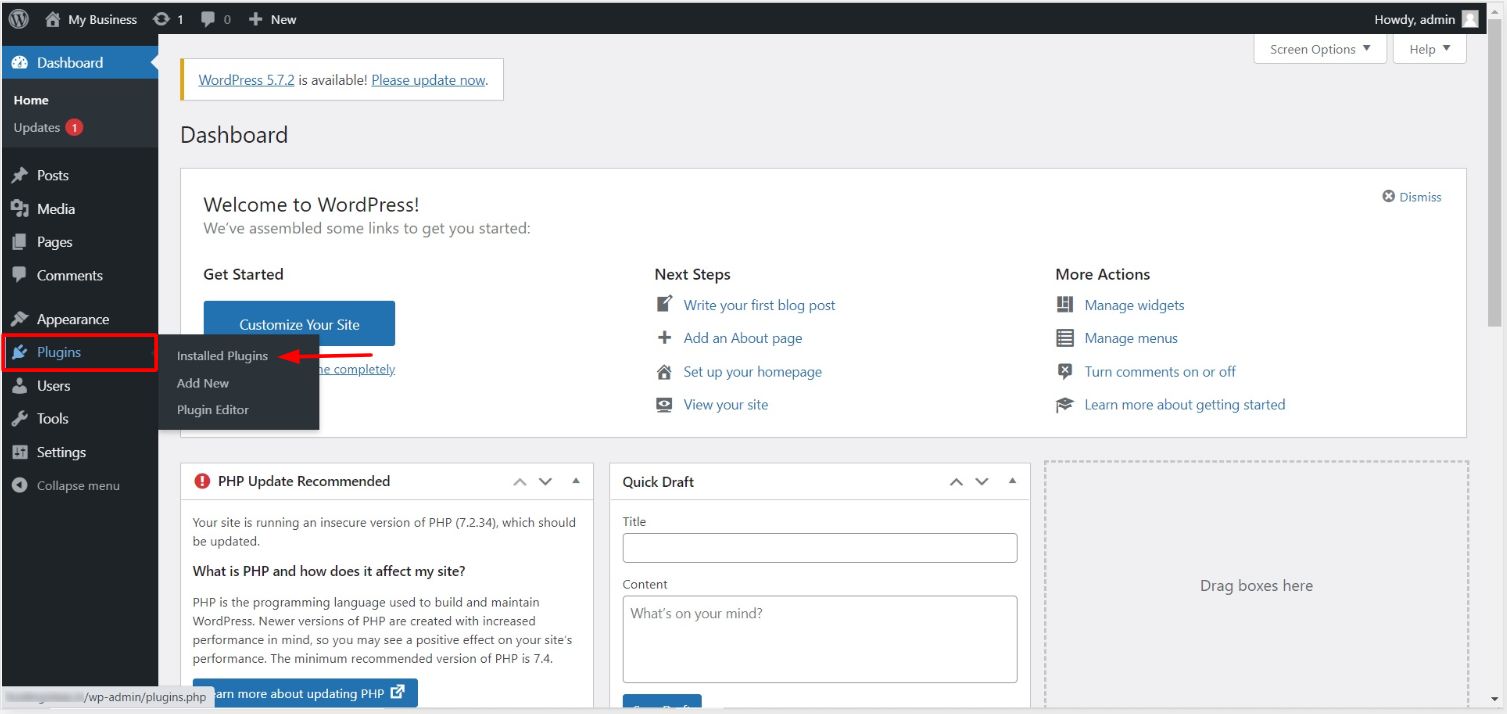Screen dimensions: 1507x714
Task: Open the updates icon in admin bar
Action: (x=161, y=19)
